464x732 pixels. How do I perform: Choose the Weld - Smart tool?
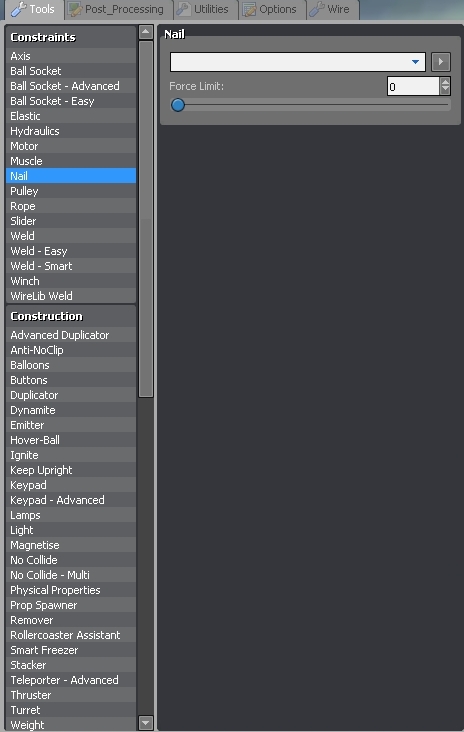click(x=71, y=266)
